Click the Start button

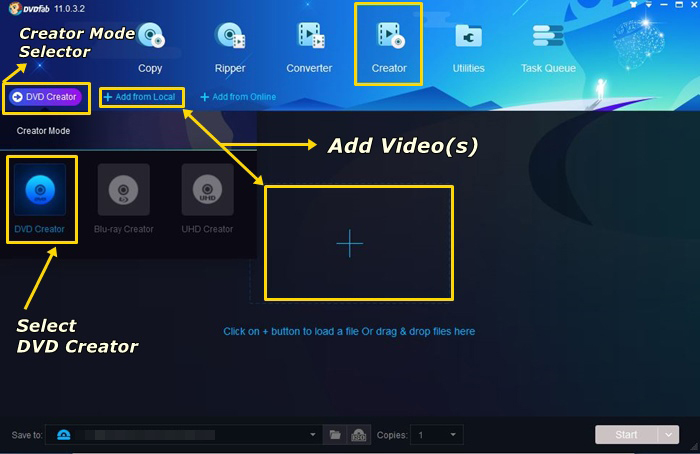pos(626,435)
